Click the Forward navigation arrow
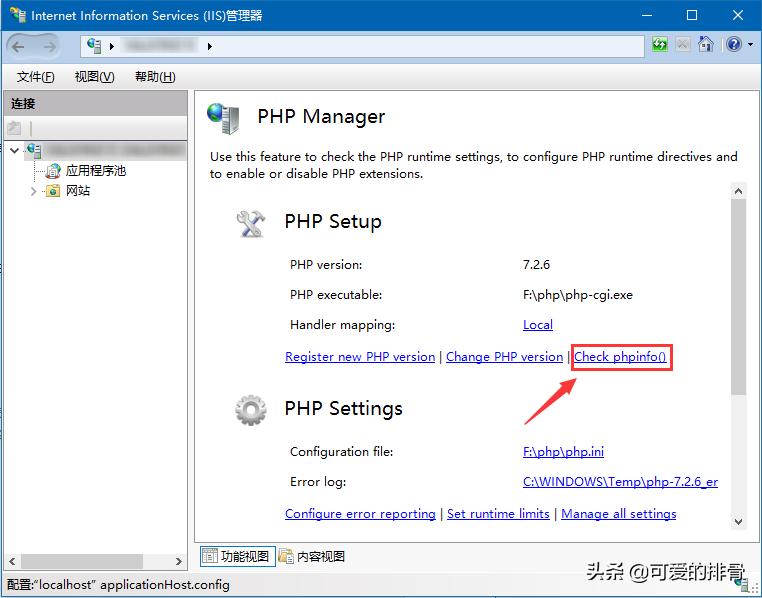The height and width of the screenshot is (598, 762). point(50,47)
